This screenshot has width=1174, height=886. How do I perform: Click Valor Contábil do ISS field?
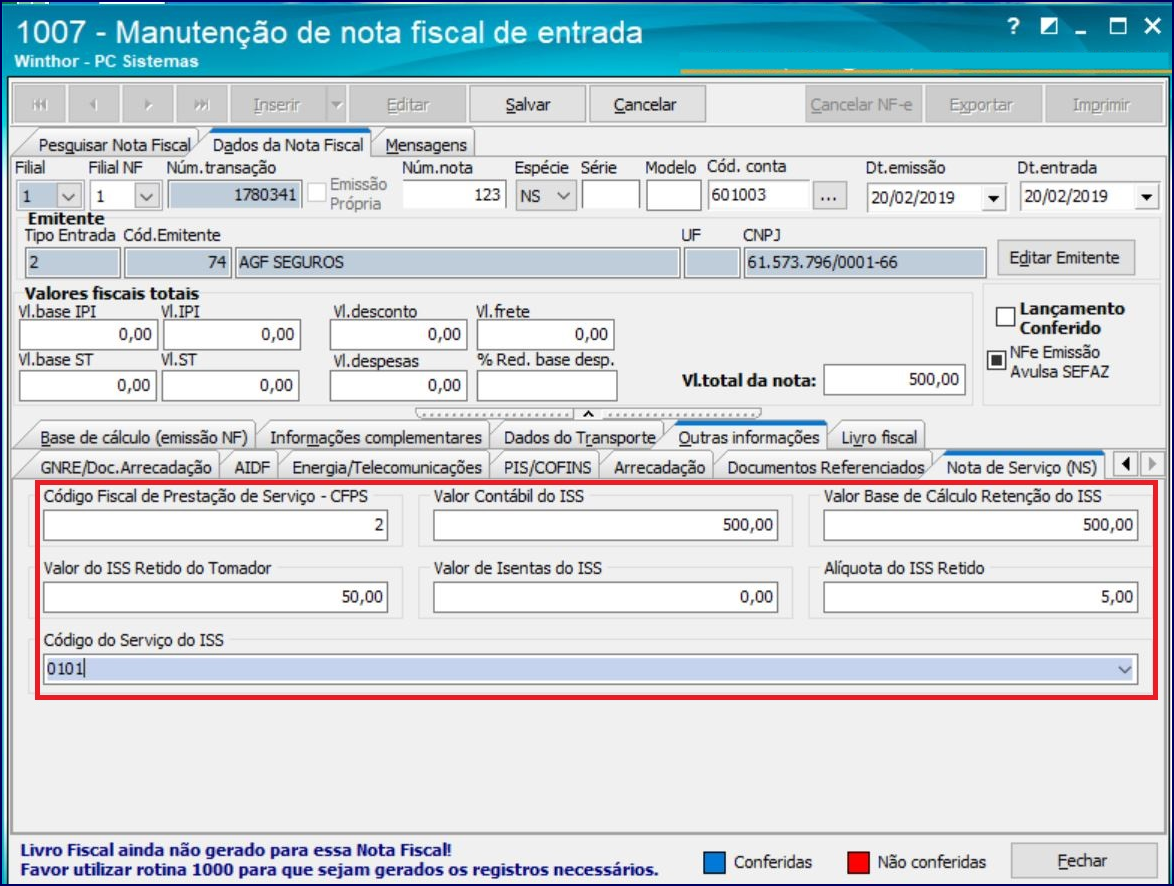606,525
